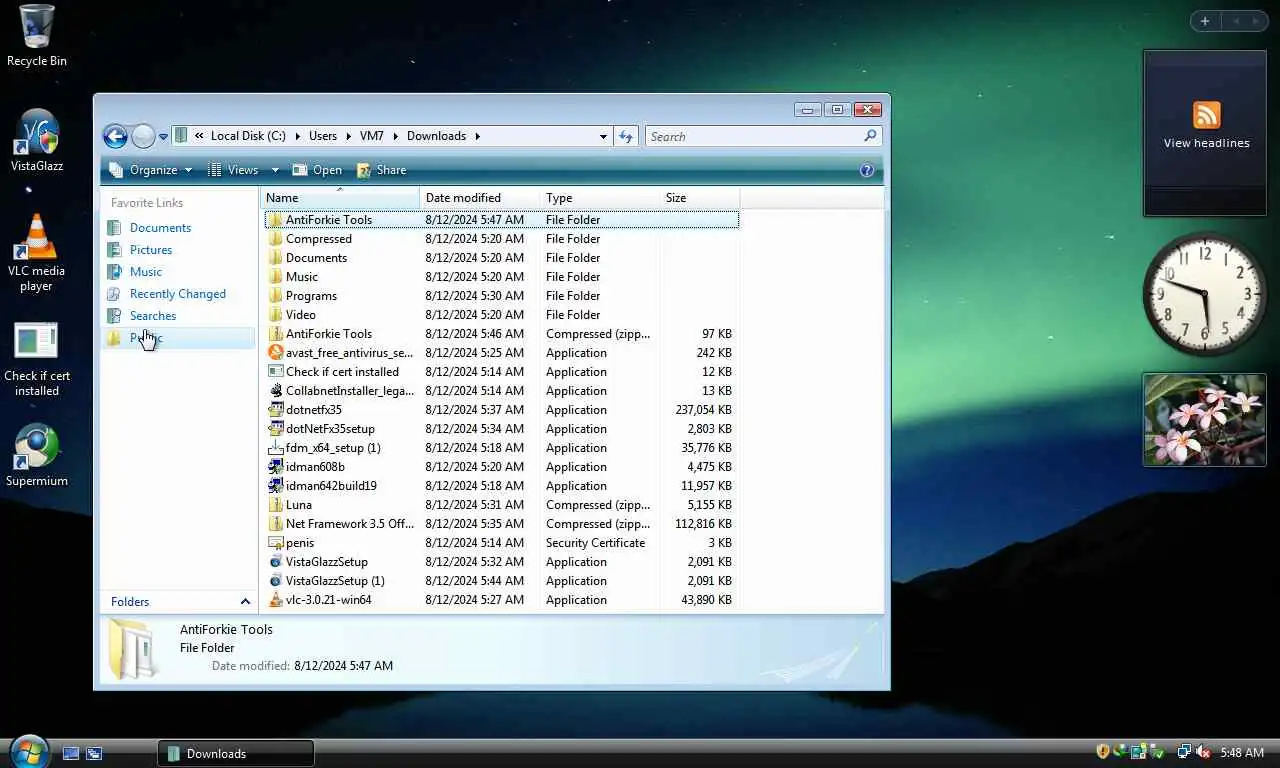This screenshot has width=1280, height=768.
Task: Expand the breadcrumb arrow after Downloads
Action: 478,136
